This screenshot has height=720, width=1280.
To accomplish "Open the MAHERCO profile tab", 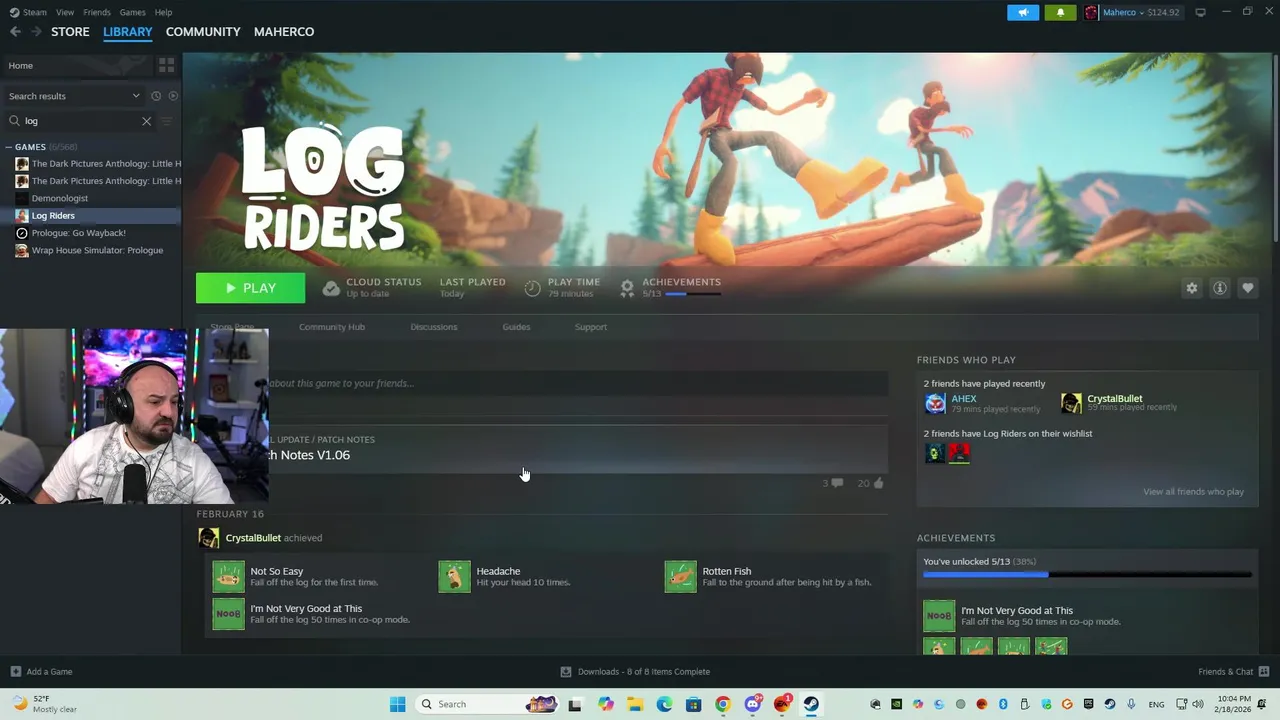I will tap(284, 32).
